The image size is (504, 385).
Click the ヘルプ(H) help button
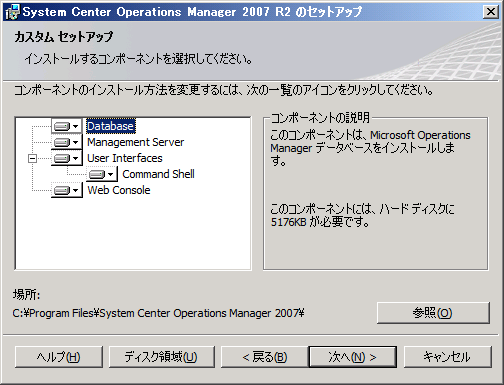pos(59,357)
